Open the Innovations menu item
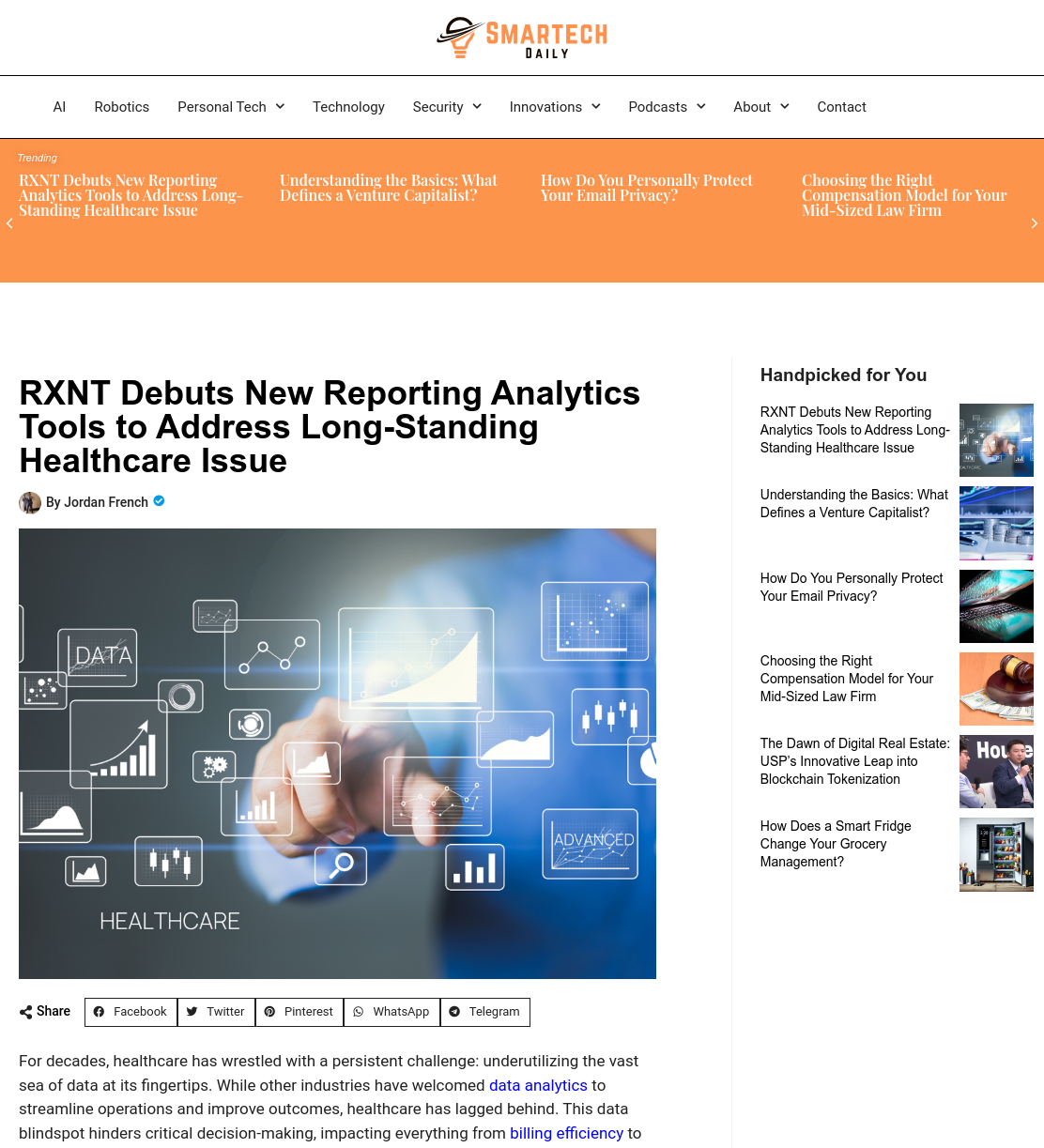This screenshot has height=1148, width=1044. click(x=545, y=107)
